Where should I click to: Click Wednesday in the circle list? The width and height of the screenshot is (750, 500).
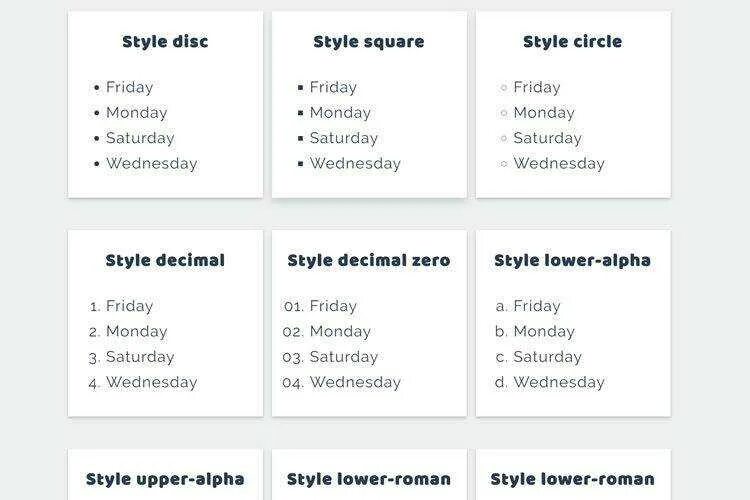pyautogui.click(x=558, y=164)
